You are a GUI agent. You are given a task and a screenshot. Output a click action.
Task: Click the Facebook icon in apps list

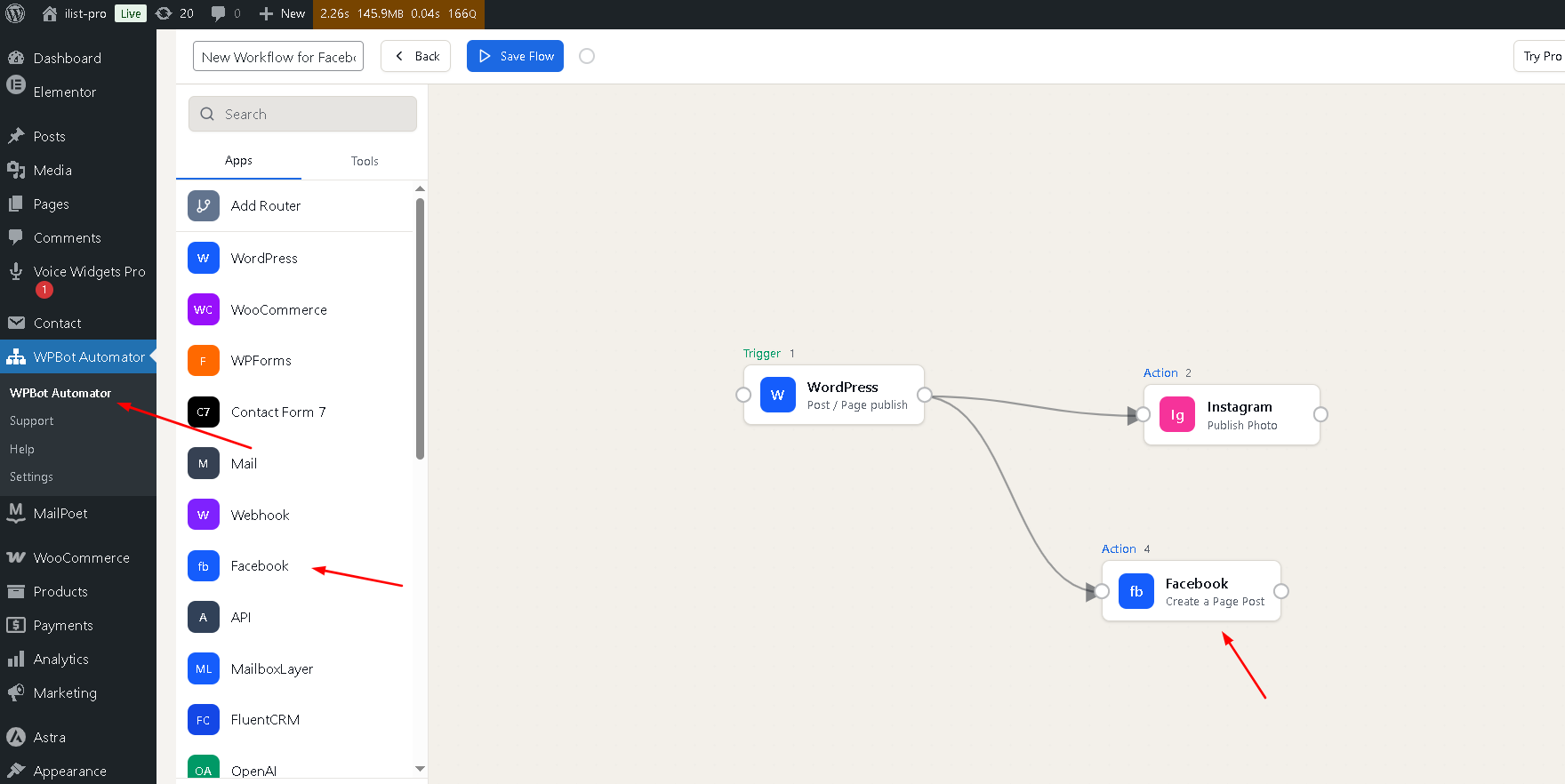pyautogui.click(x=203, y=566)
